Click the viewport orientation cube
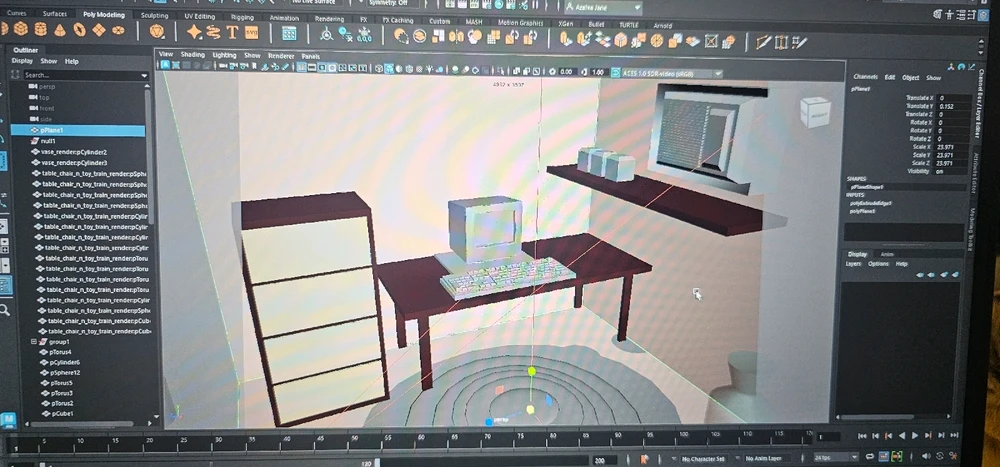1000x467 pixels. 814,112
